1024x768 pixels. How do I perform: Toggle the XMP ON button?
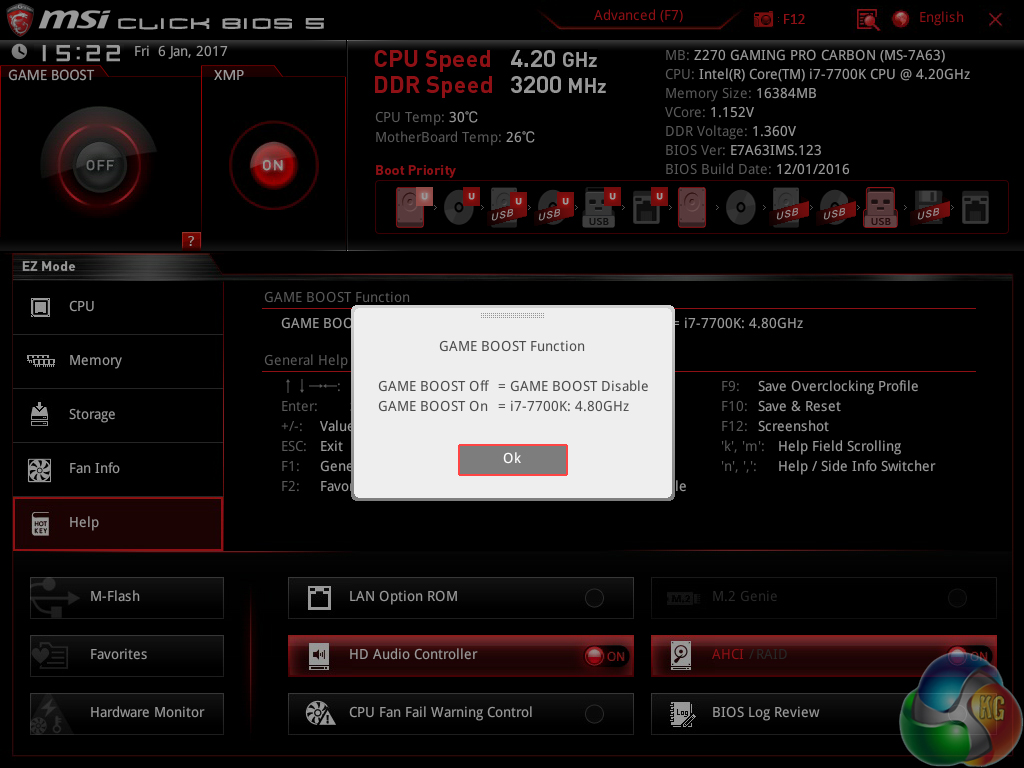click(273, 165)
